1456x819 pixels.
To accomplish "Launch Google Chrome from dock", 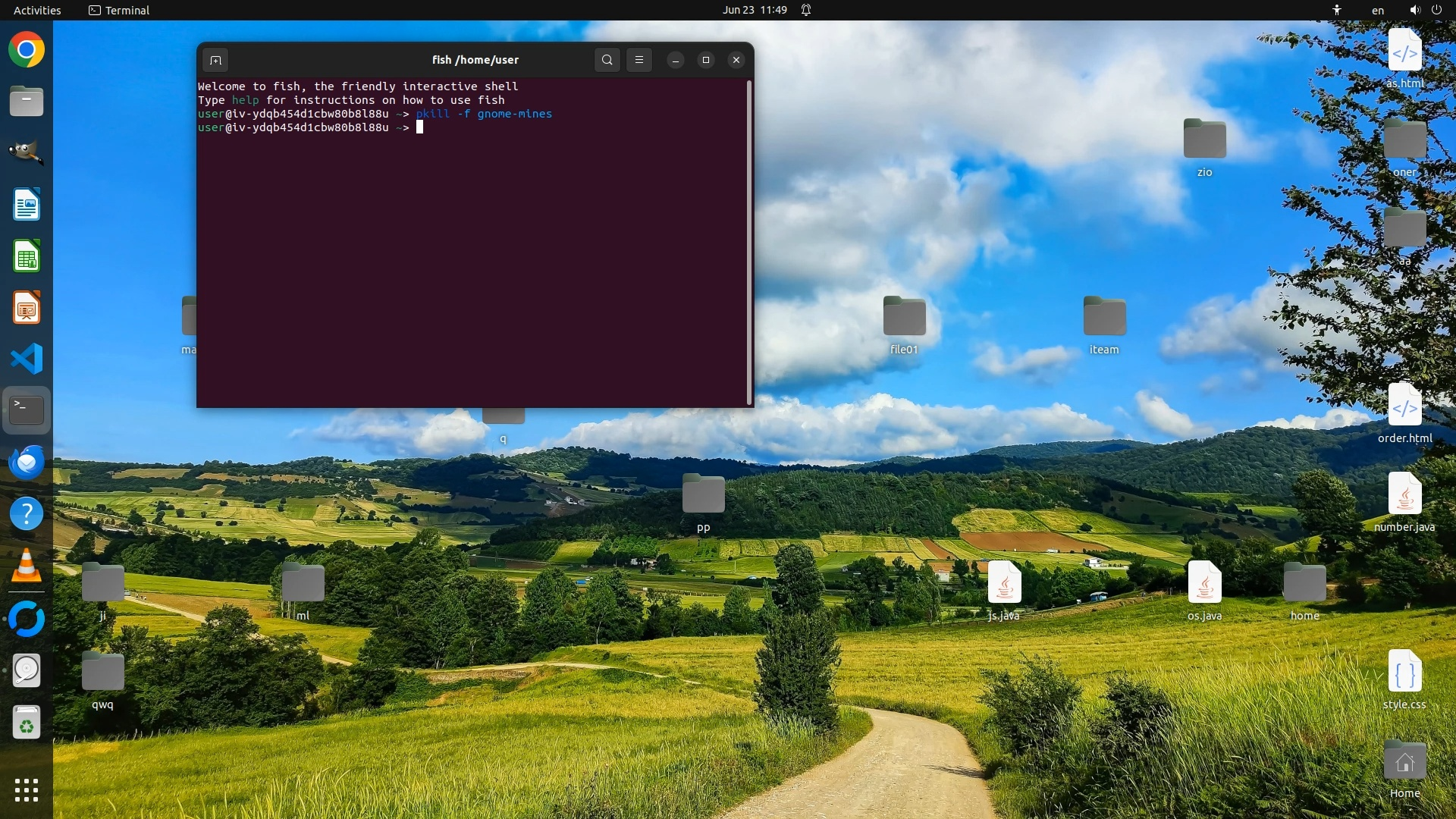I will pyautogui.click(x=27, y=50).
